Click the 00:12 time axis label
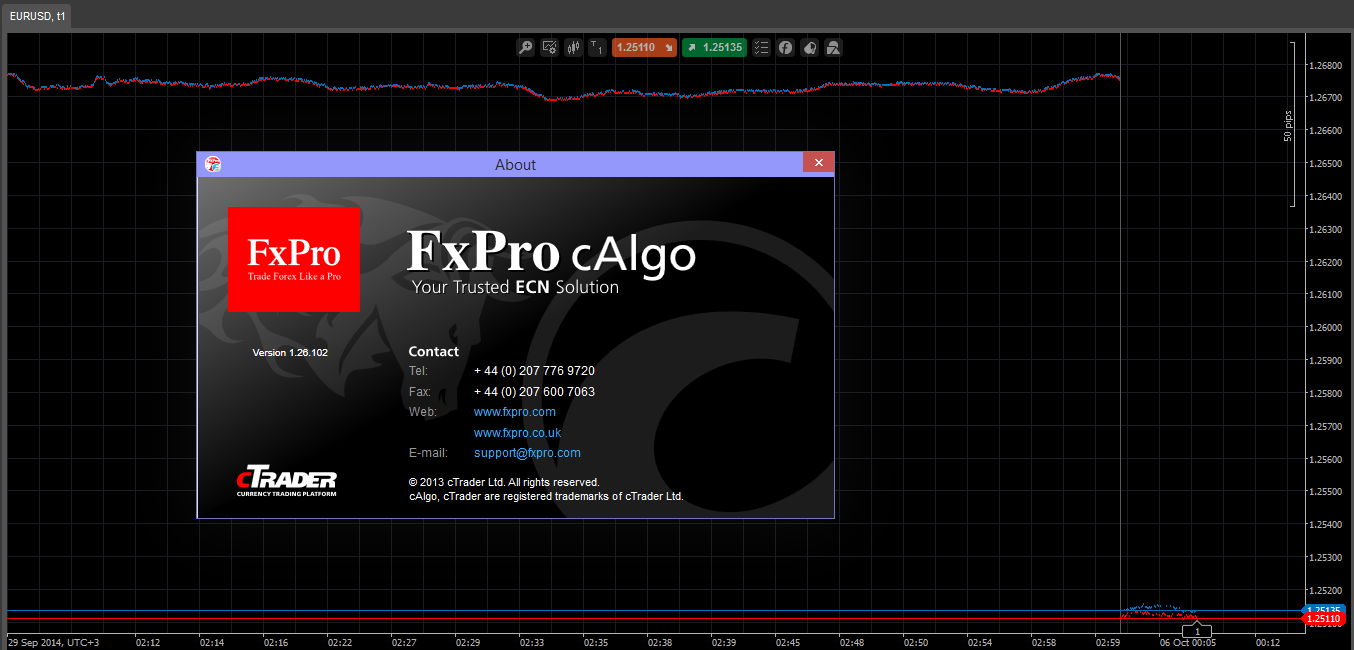Image resolution: width=1354 pixels, height=650 pixels. [x=1268, y=643]
